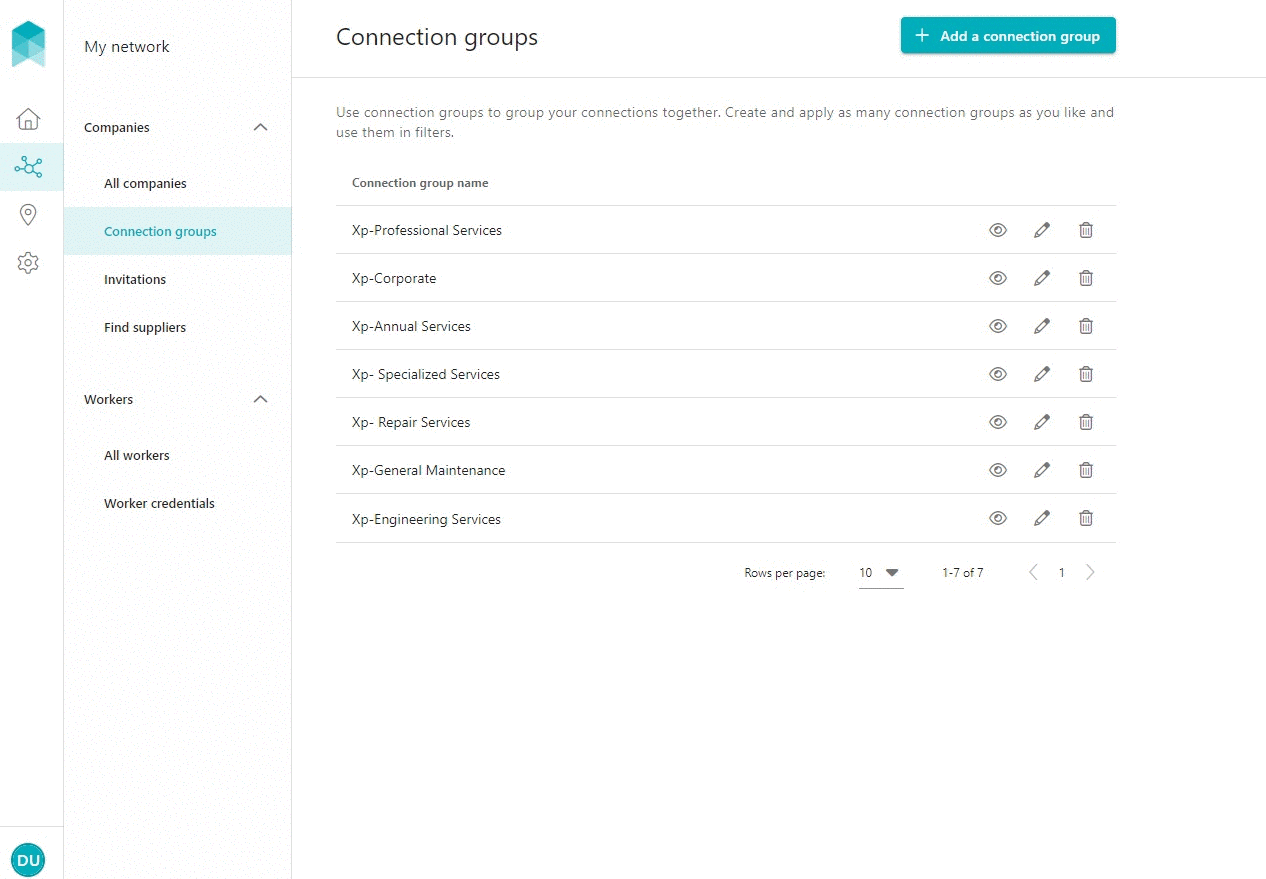This screenshot has height=879, width=1266.
Task: View the Xp-Professional Services group via eye icon
Action: point(998,230)
